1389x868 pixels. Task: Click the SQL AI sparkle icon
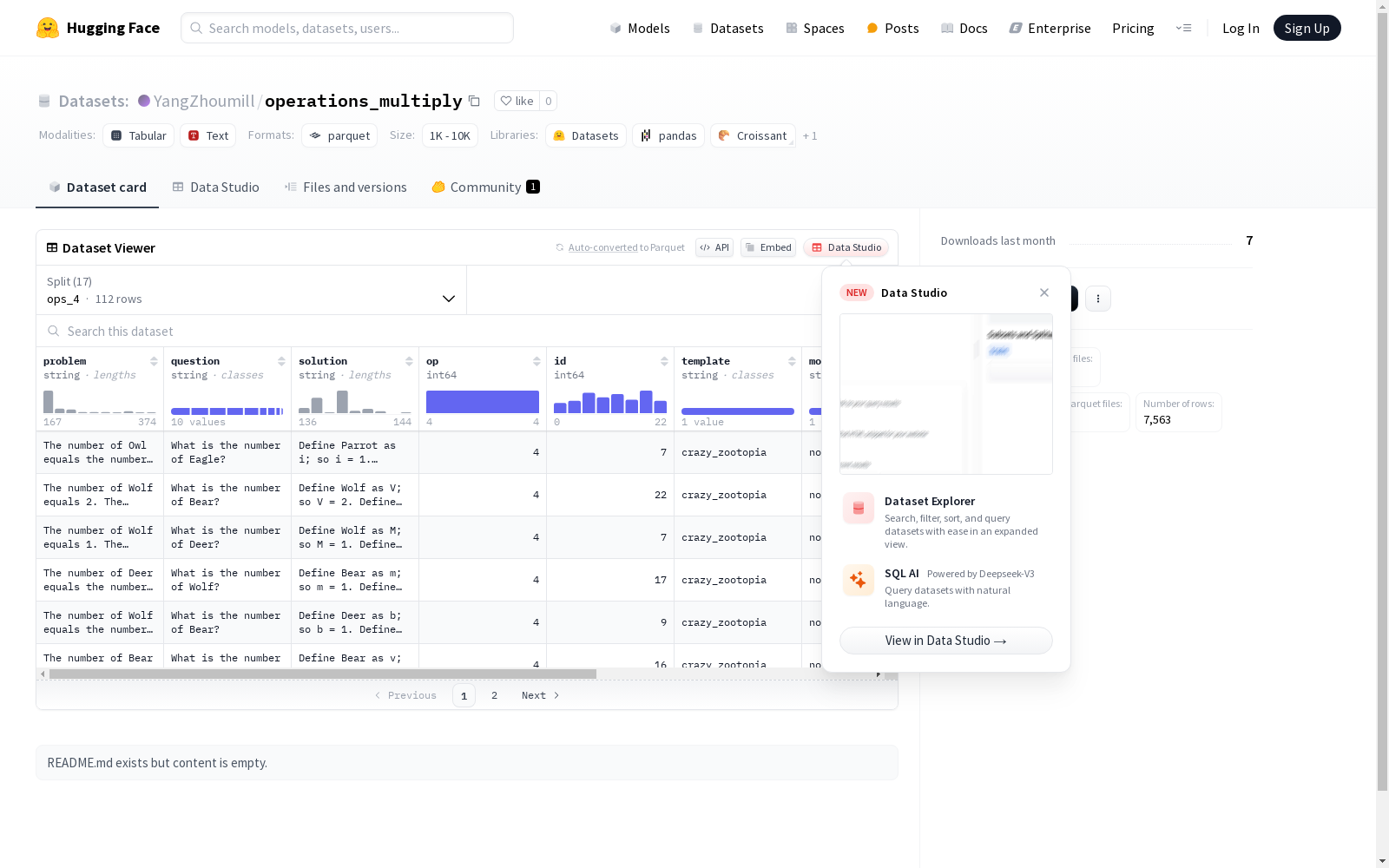click(x=859, y=580)
